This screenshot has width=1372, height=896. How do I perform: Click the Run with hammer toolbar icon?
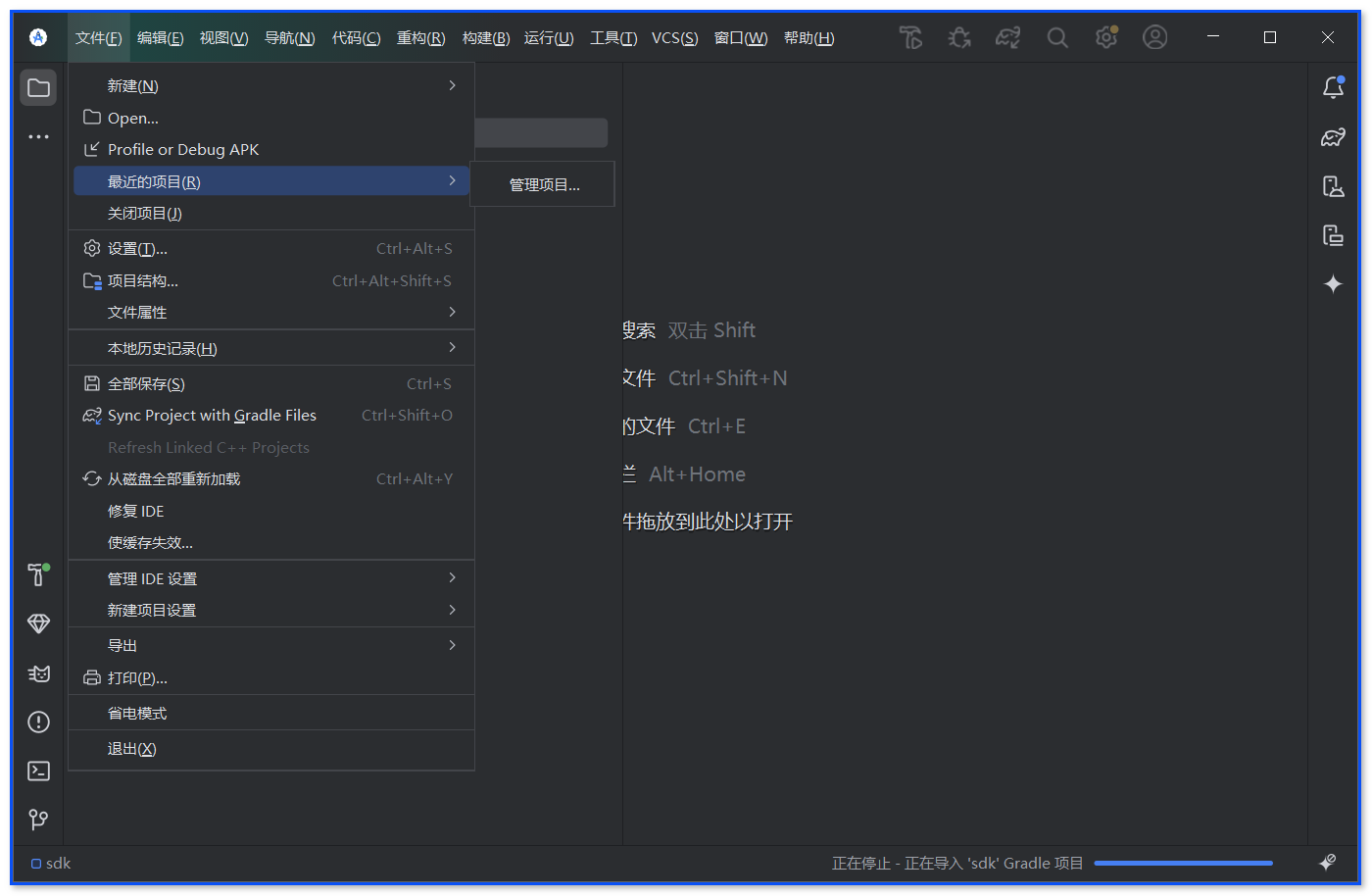coord(910,37)
